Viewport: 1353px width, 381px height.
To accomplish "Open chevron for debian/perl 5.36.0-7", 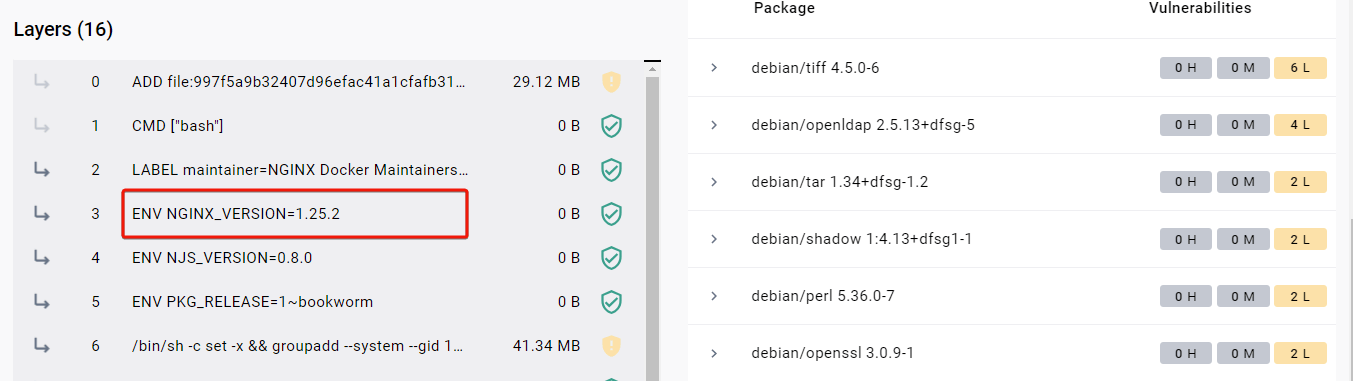I will click(x=714, y=296).
